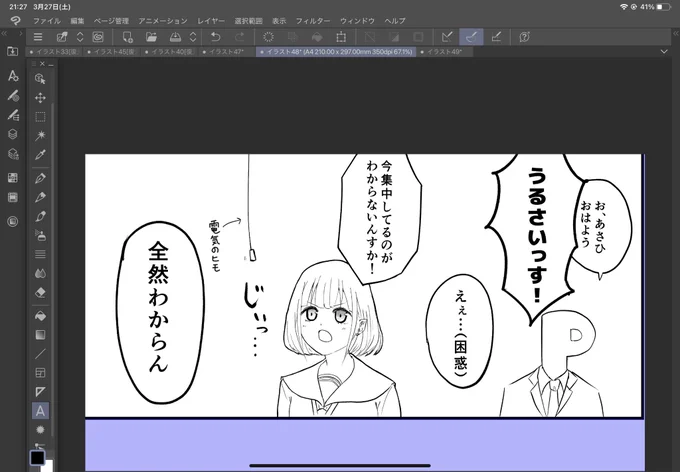Toggle the Invert selected area icon
This screenshot has height=472, width=680.
point(394,37)
